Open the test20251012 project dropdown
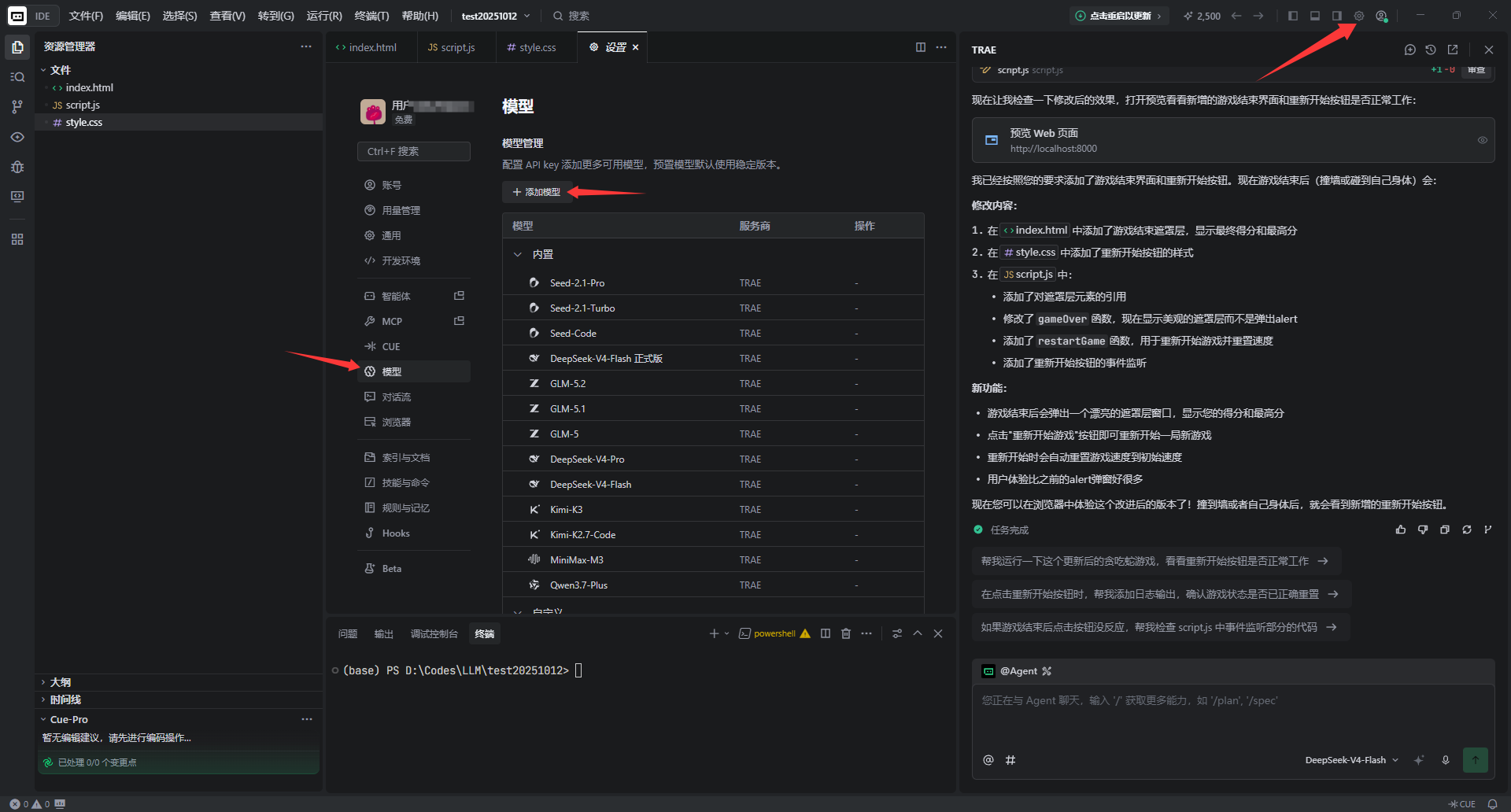 pyautogui.click(x=496, y=16)
